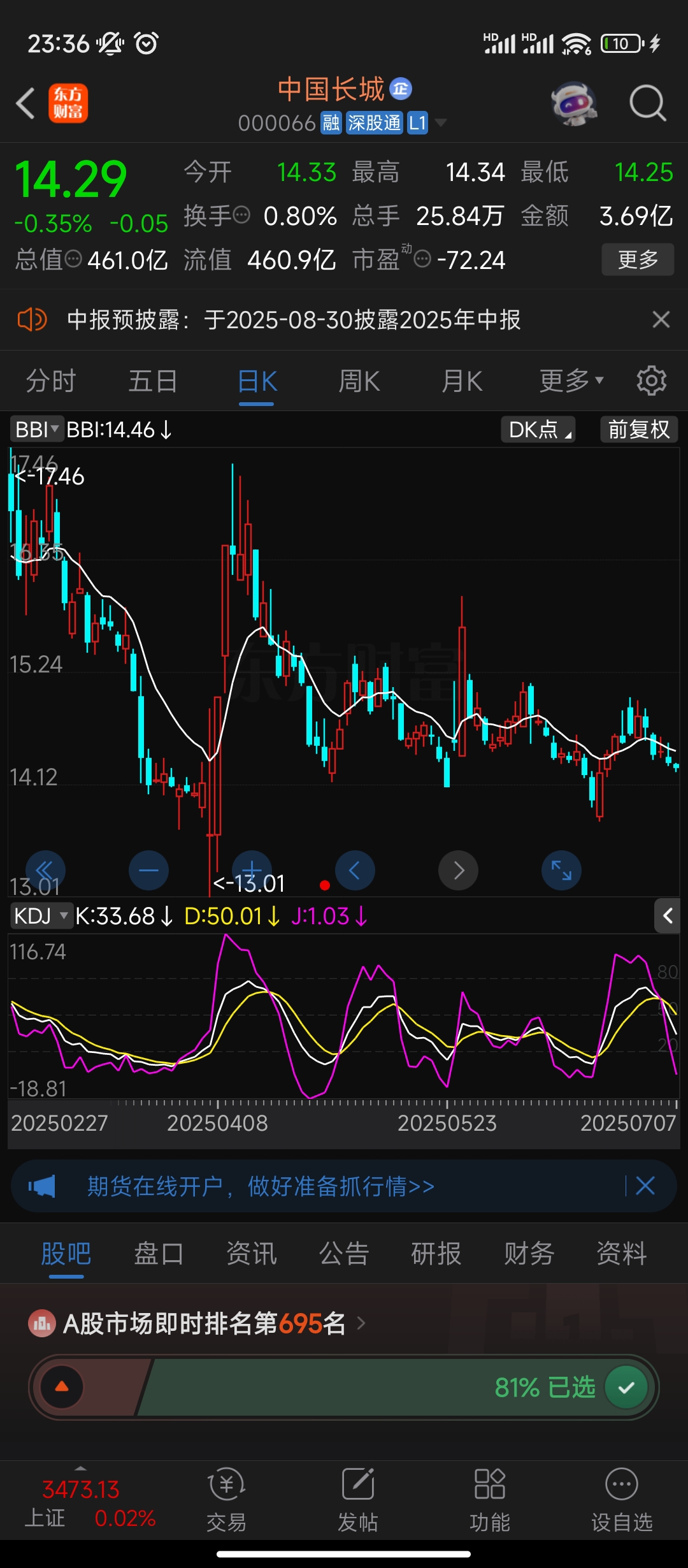Switch to 研报 tab
Viewport: 688px width, 1568px height.
436,1254
